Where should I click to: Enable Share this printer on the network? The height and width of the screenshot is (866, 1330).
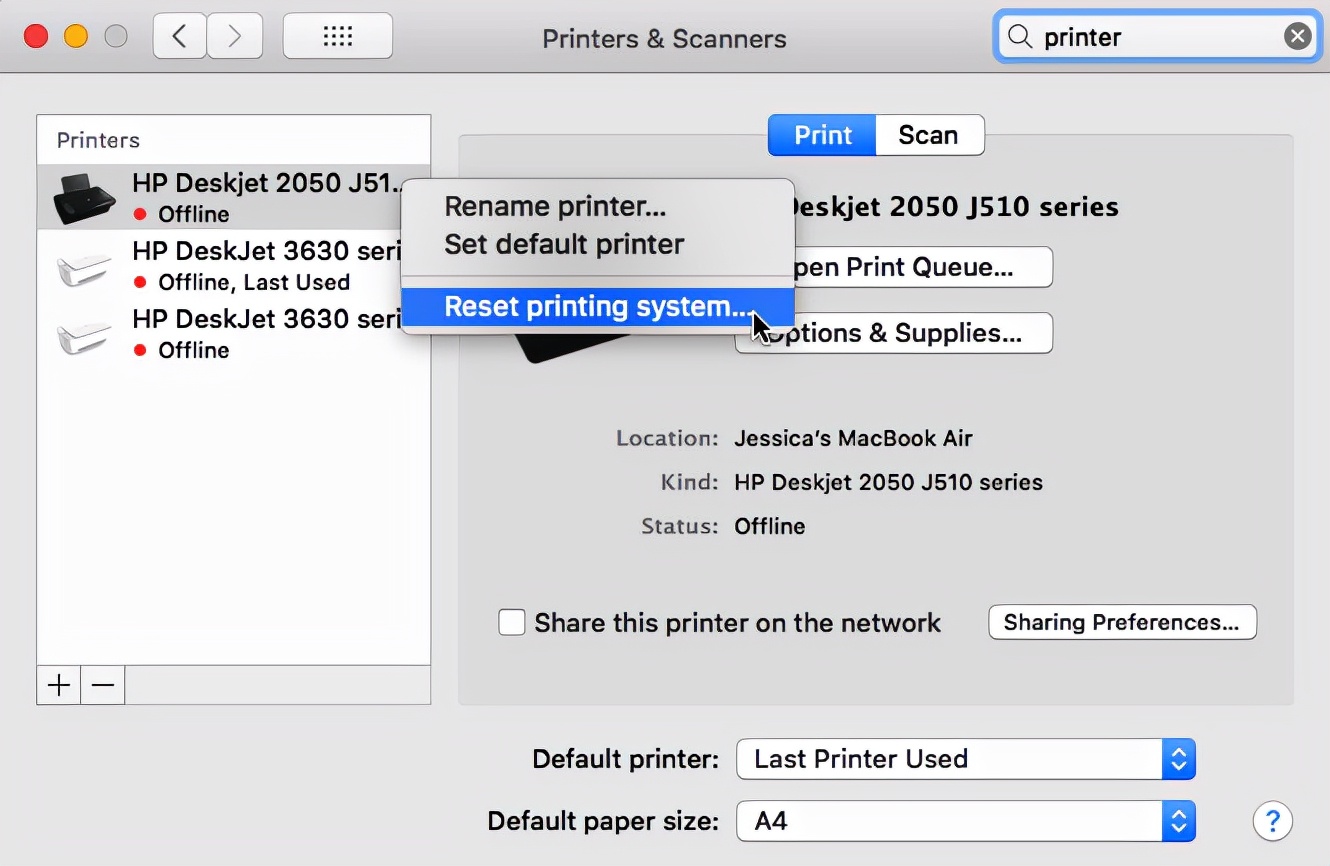[512, 623]
